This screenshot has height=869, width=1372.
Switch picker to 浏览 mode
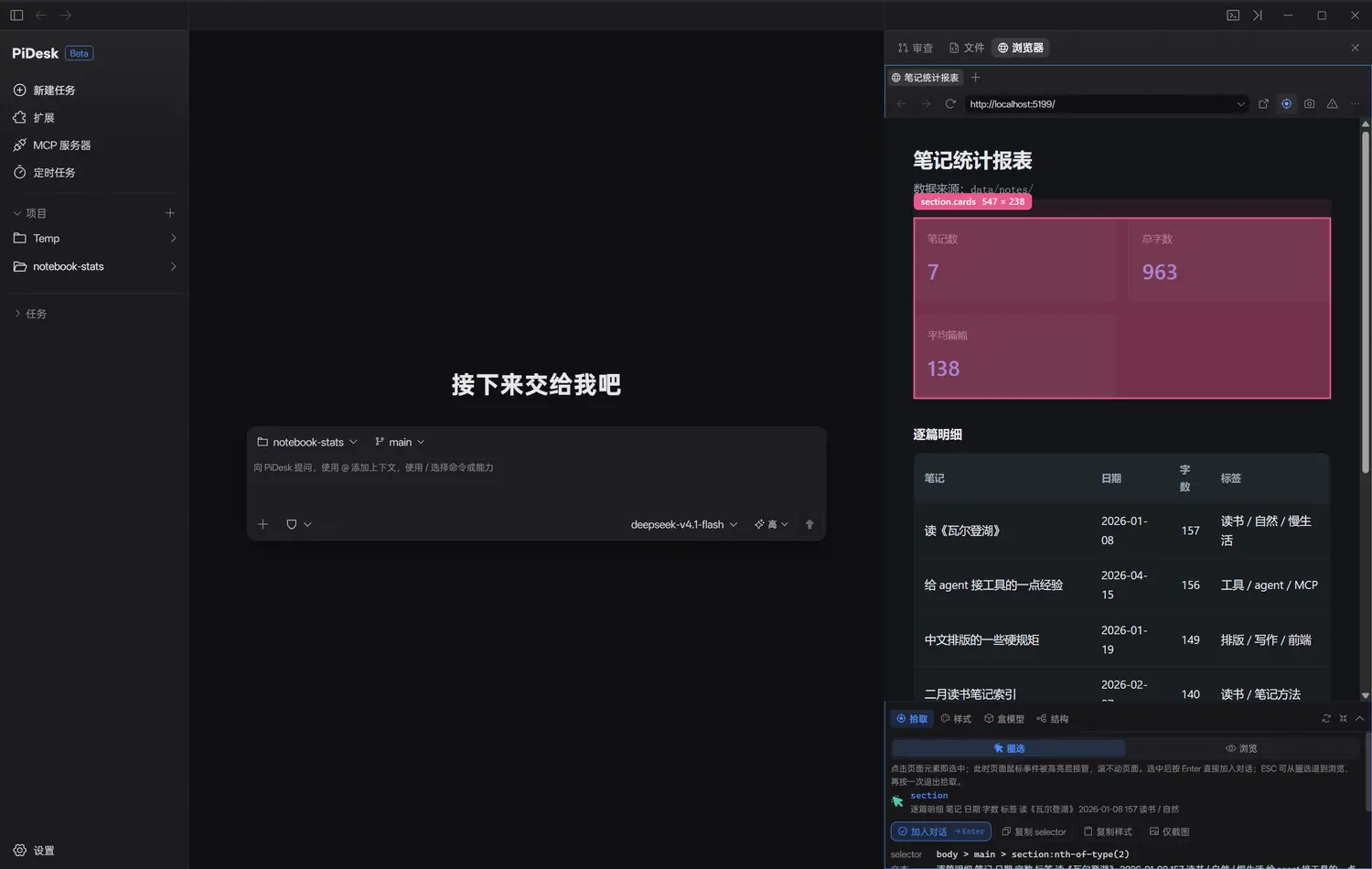[1241, 748]
